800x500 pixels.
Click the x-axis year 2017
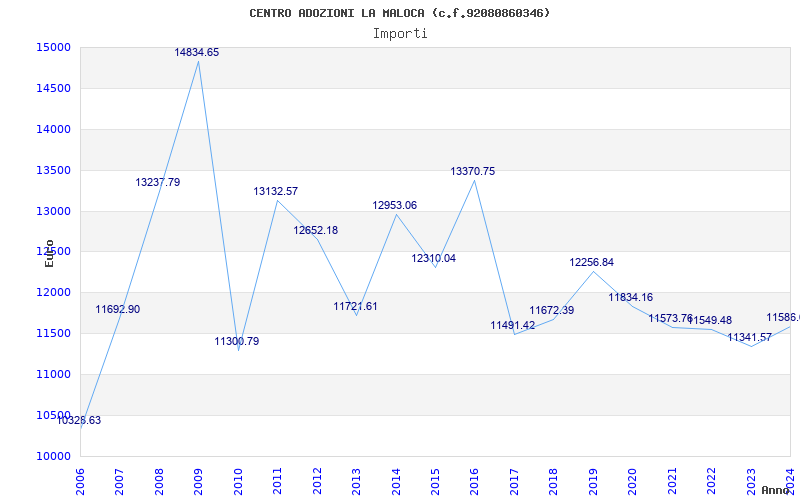[514, 481]
